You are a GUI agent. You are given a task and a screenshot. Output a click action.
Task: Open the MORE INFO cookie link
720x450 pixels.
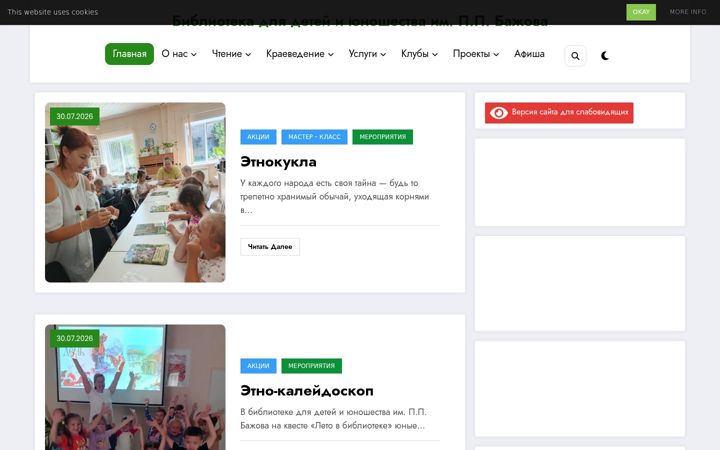coord(688,12)
